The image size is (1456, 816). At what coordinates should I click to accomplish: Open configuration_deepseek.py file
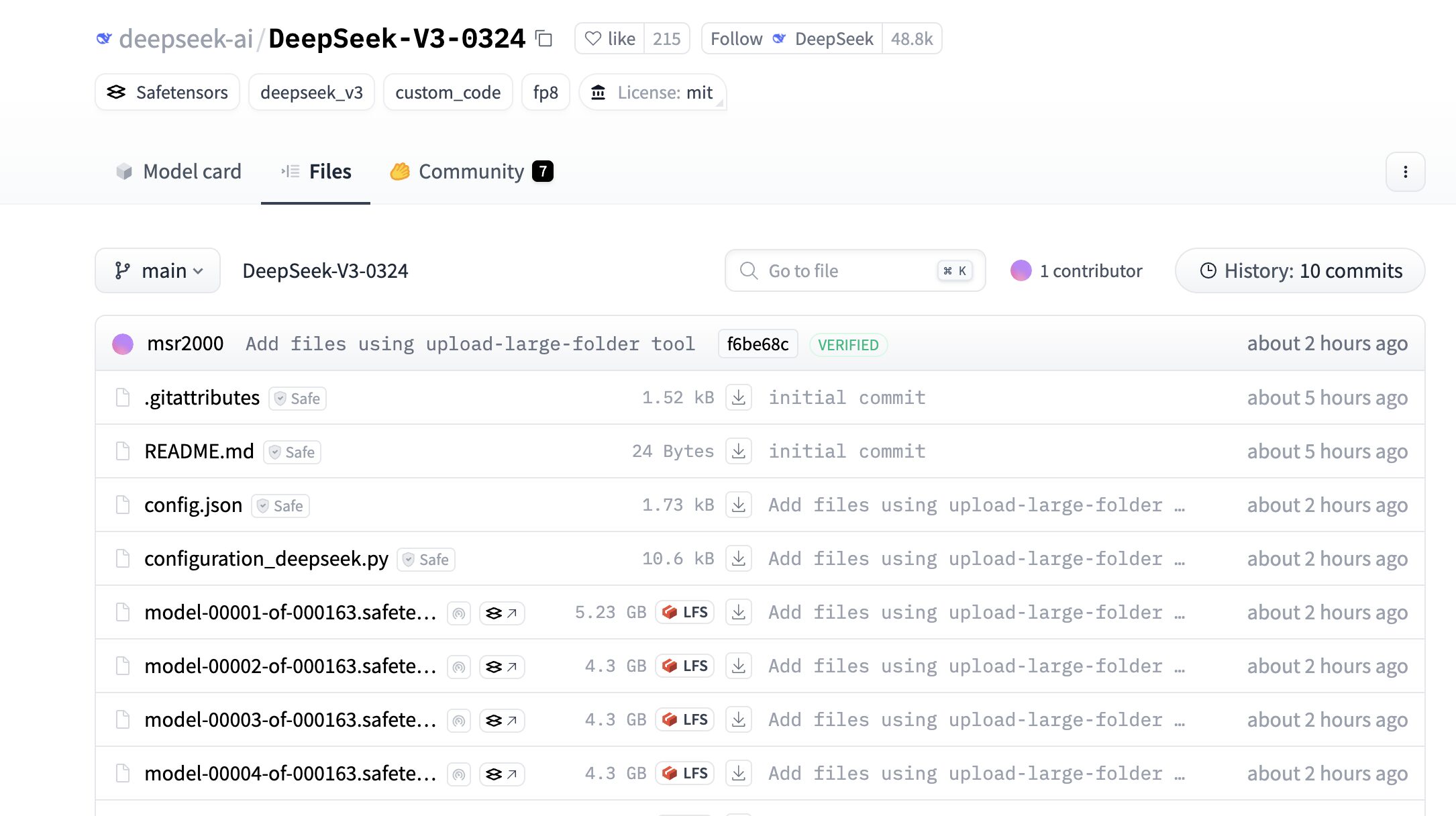(266, 558)
